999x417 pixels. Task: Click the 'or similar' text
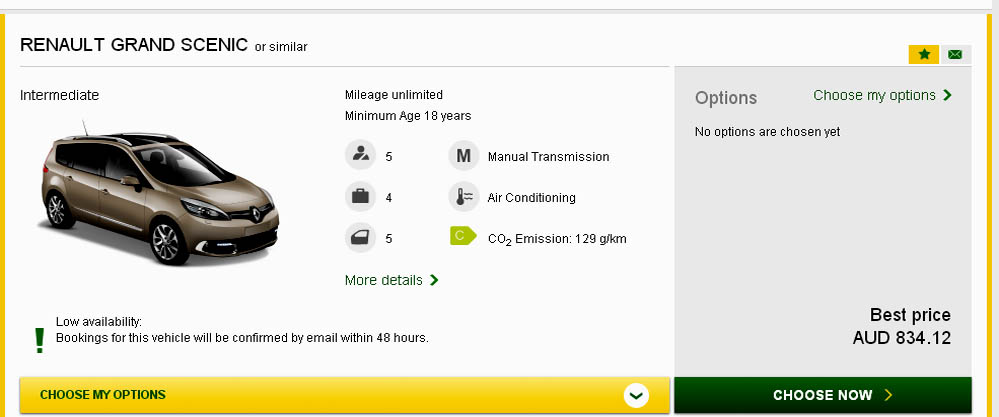pyautogui.click(x=281, y=47)
